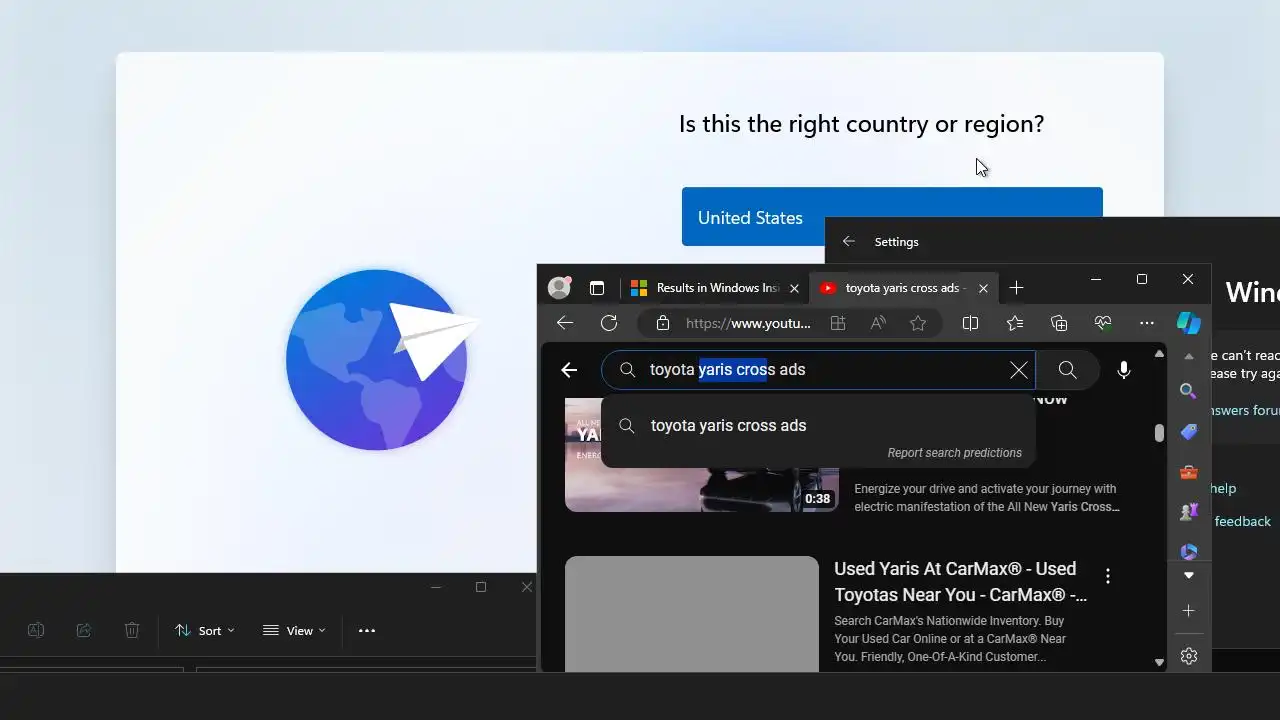Image resolution: width=1280 pixels, height=720 pixels.
Task: Open the sidebar Search icon
Action: 1189,391
